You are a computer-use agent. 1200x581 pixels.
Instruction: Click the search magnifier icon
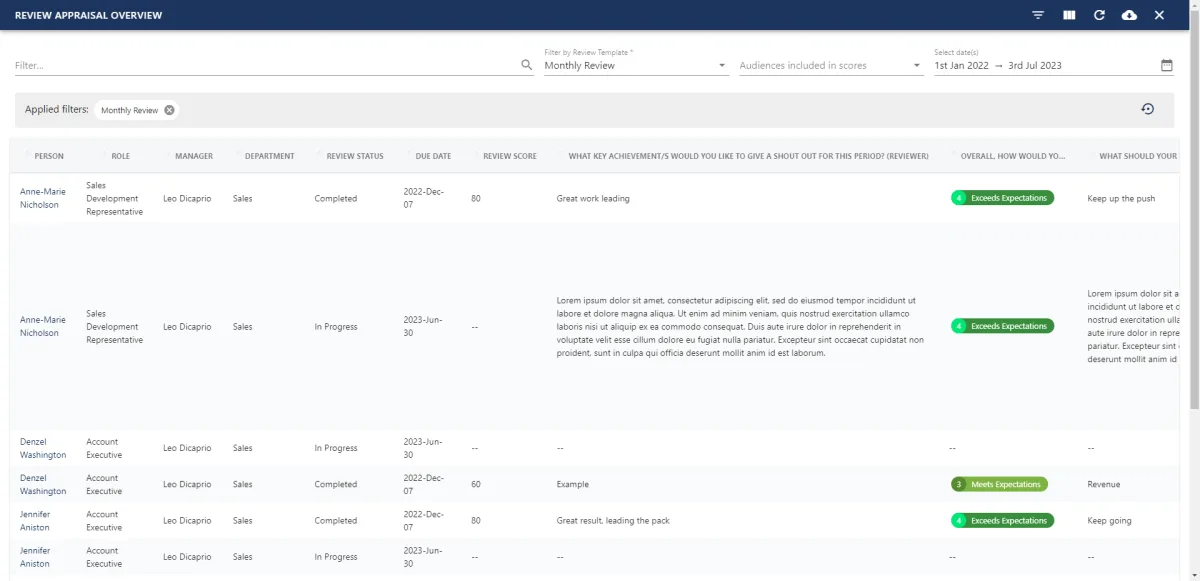click(527, 65)
